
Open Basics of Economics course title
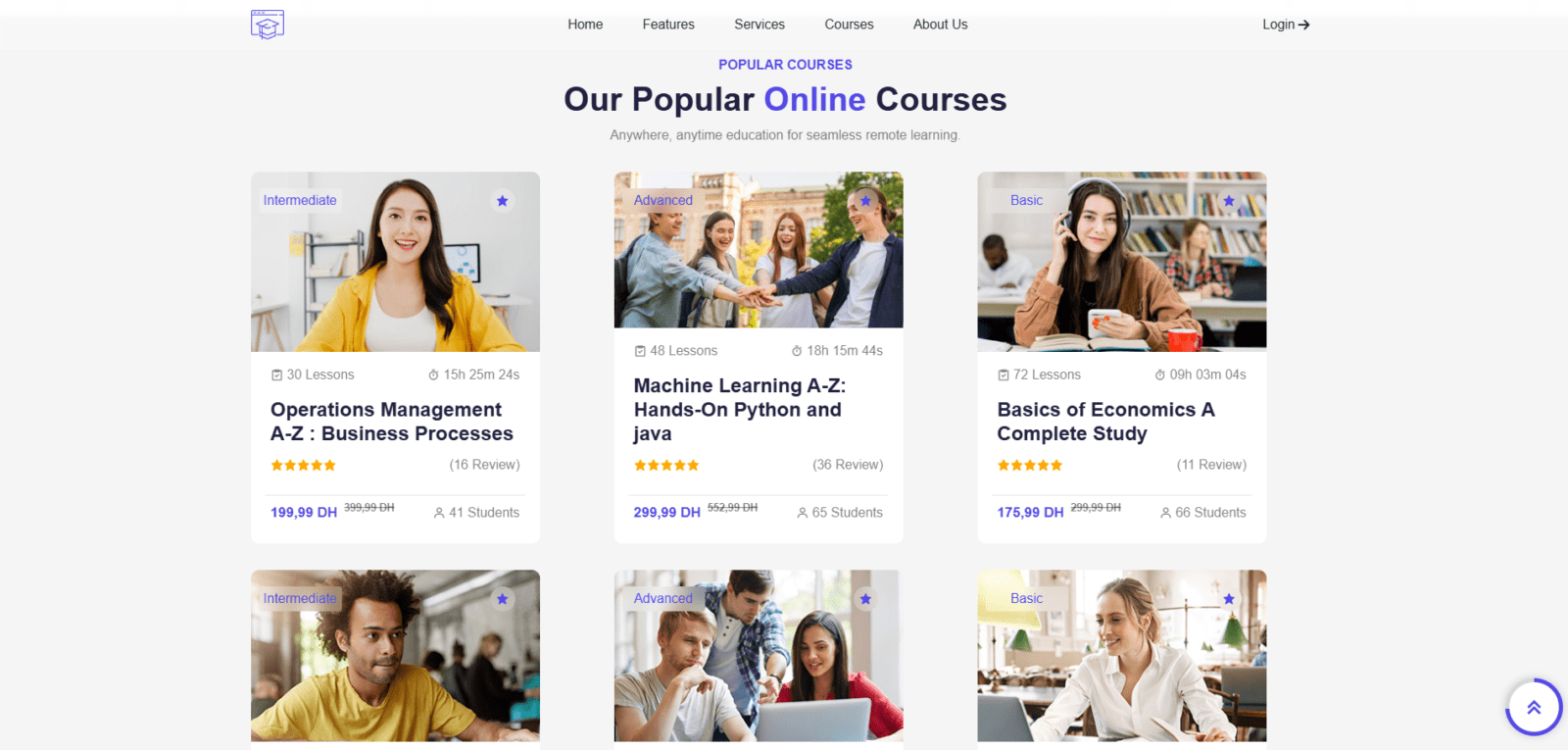pyautogui.click(x=1106, y=422)
